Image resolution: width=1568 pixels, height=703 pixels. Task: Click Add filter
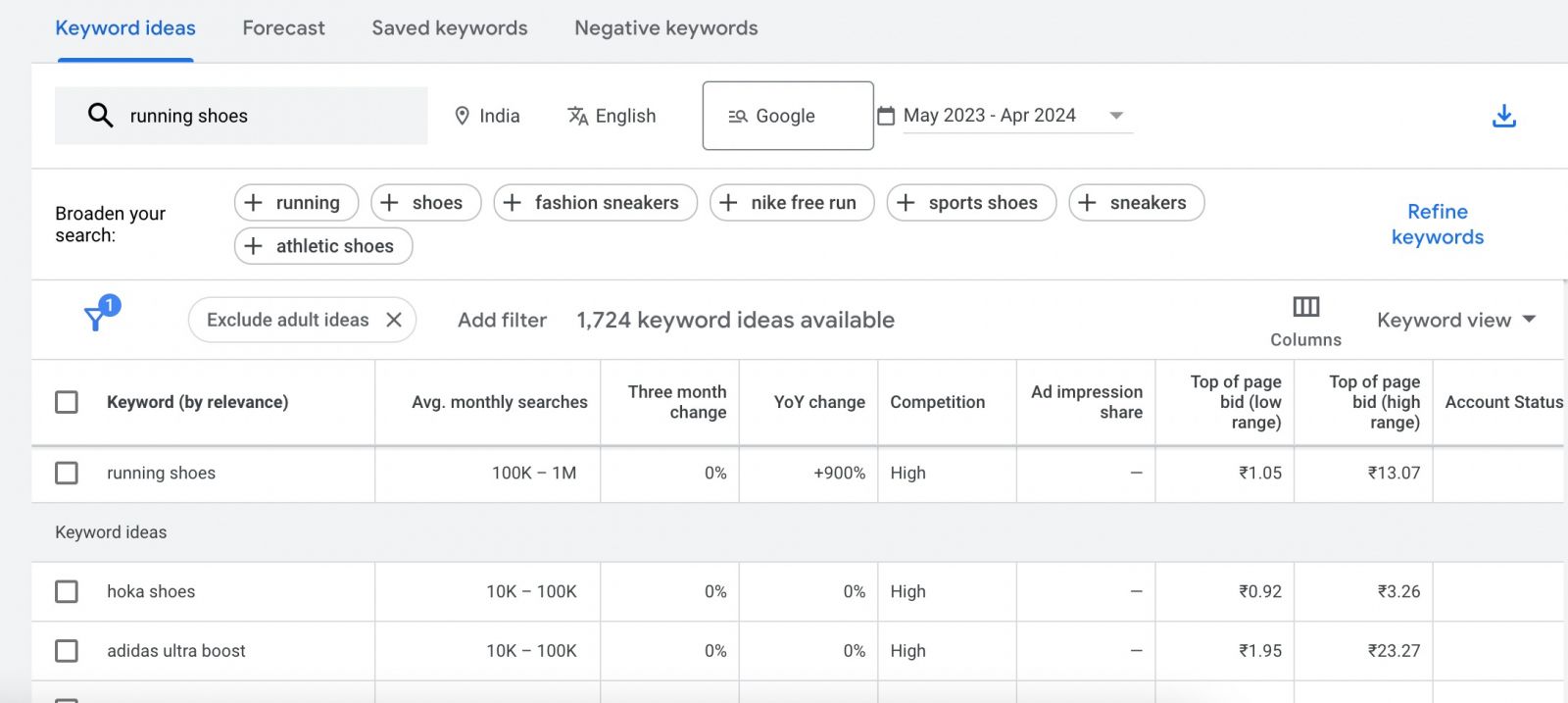pyautogui.click(x=502, y=320)
